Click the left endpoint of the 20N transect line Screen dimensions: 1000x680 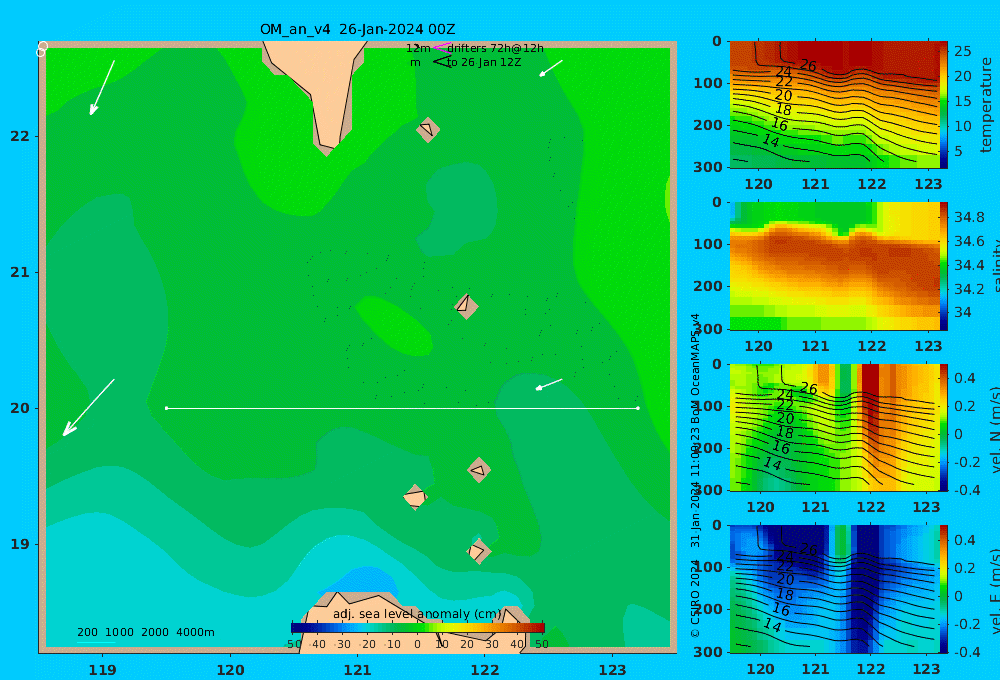click(166, 408)
